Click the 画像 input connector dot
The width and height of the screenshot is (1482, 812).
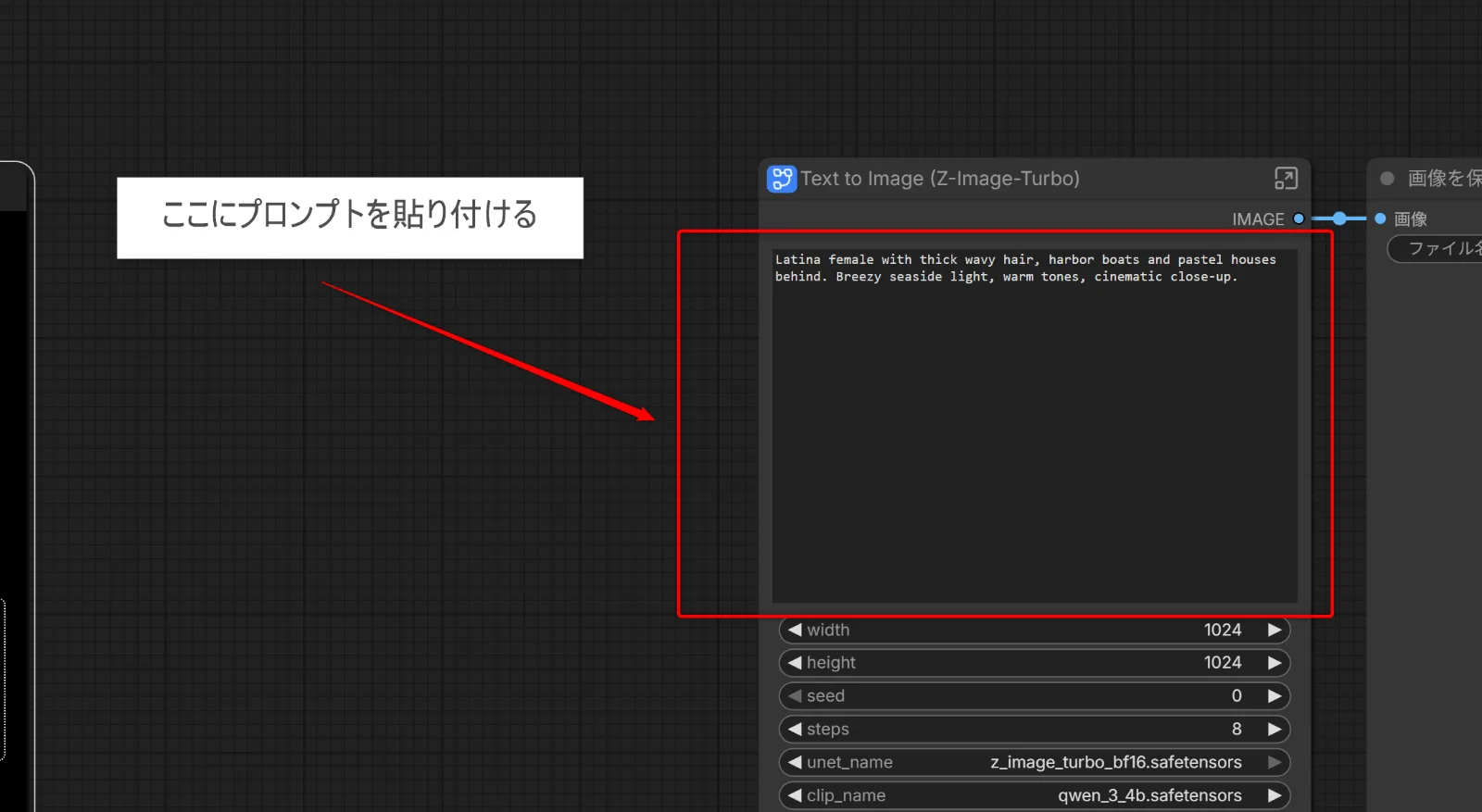pyautogui.click(x=1380, y=219)
